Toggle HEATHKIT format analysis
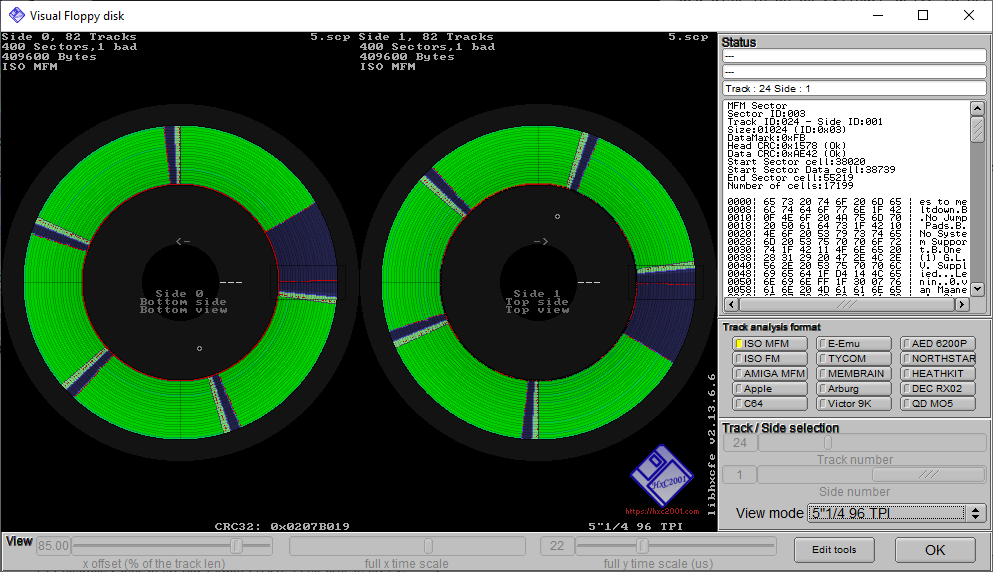 pos(938,374)
